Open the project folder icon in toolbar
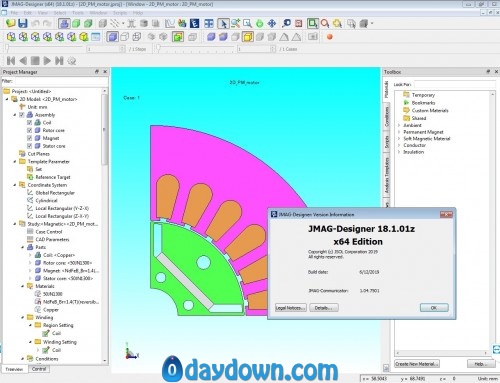500x383 pixels. [10, 23]
